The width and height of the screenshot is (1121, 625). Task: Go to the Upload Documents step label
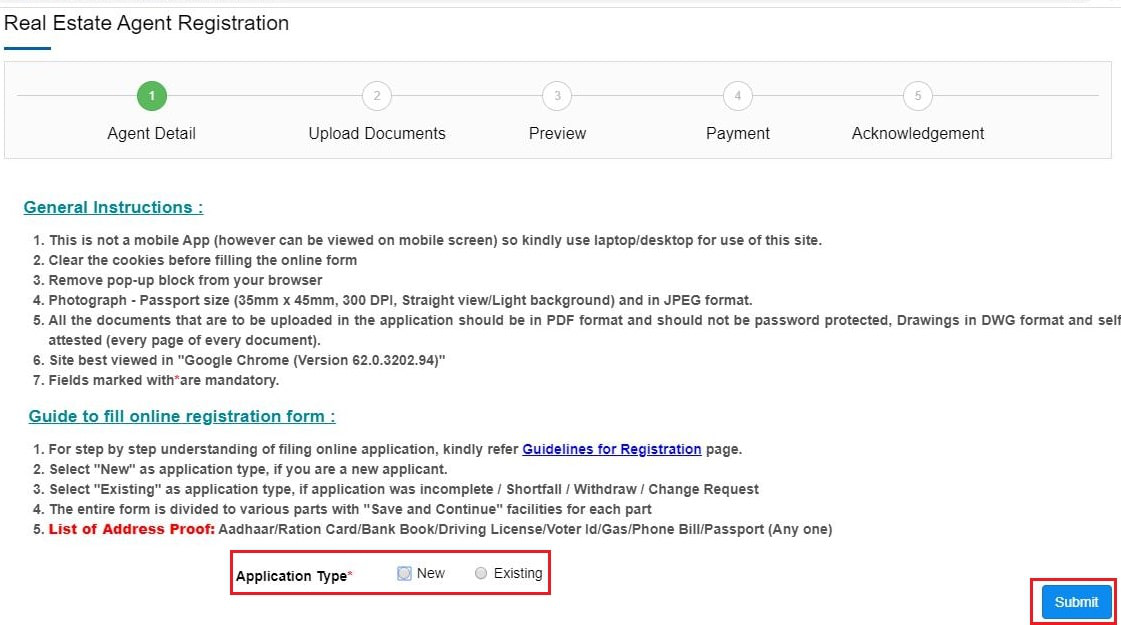(377, 133)
